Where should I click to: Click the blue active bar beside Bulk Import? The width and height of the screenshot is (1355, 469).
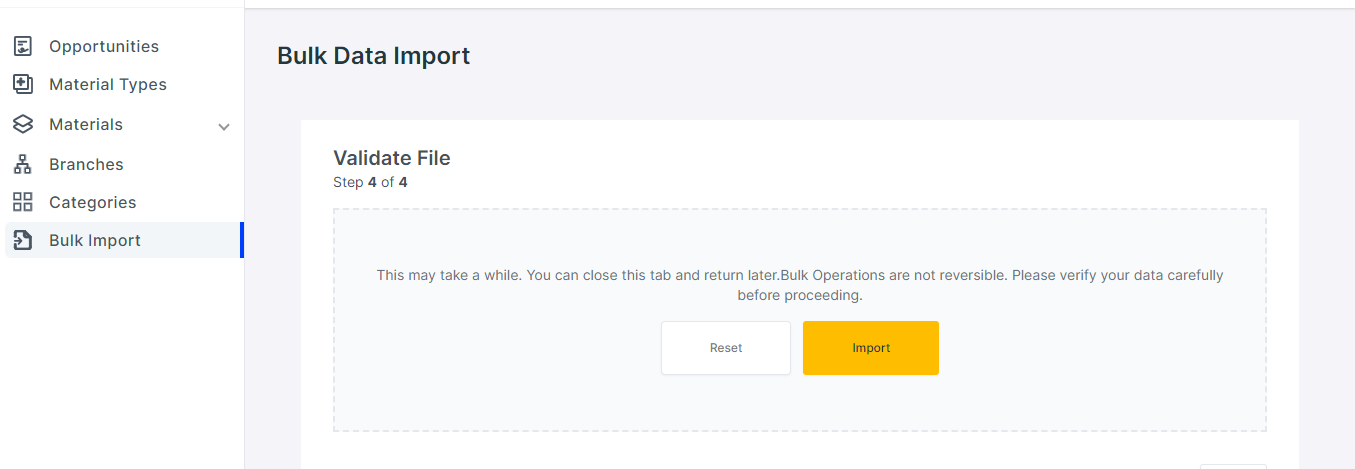(x=242, y=240)
